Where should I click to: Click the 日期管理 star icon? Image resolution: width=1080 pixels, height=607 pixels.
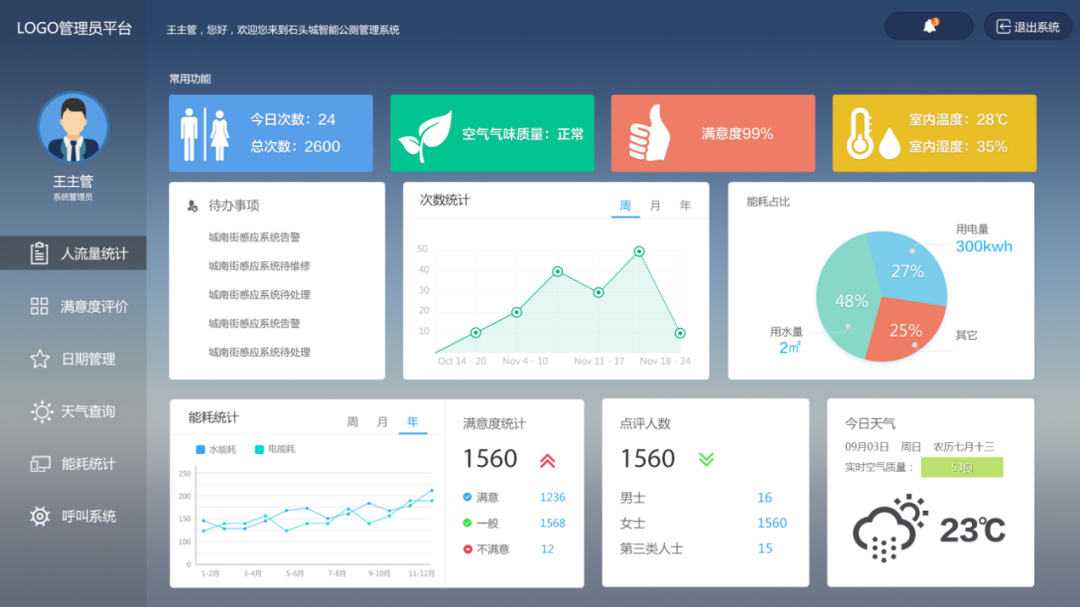[x=40, y=359]
